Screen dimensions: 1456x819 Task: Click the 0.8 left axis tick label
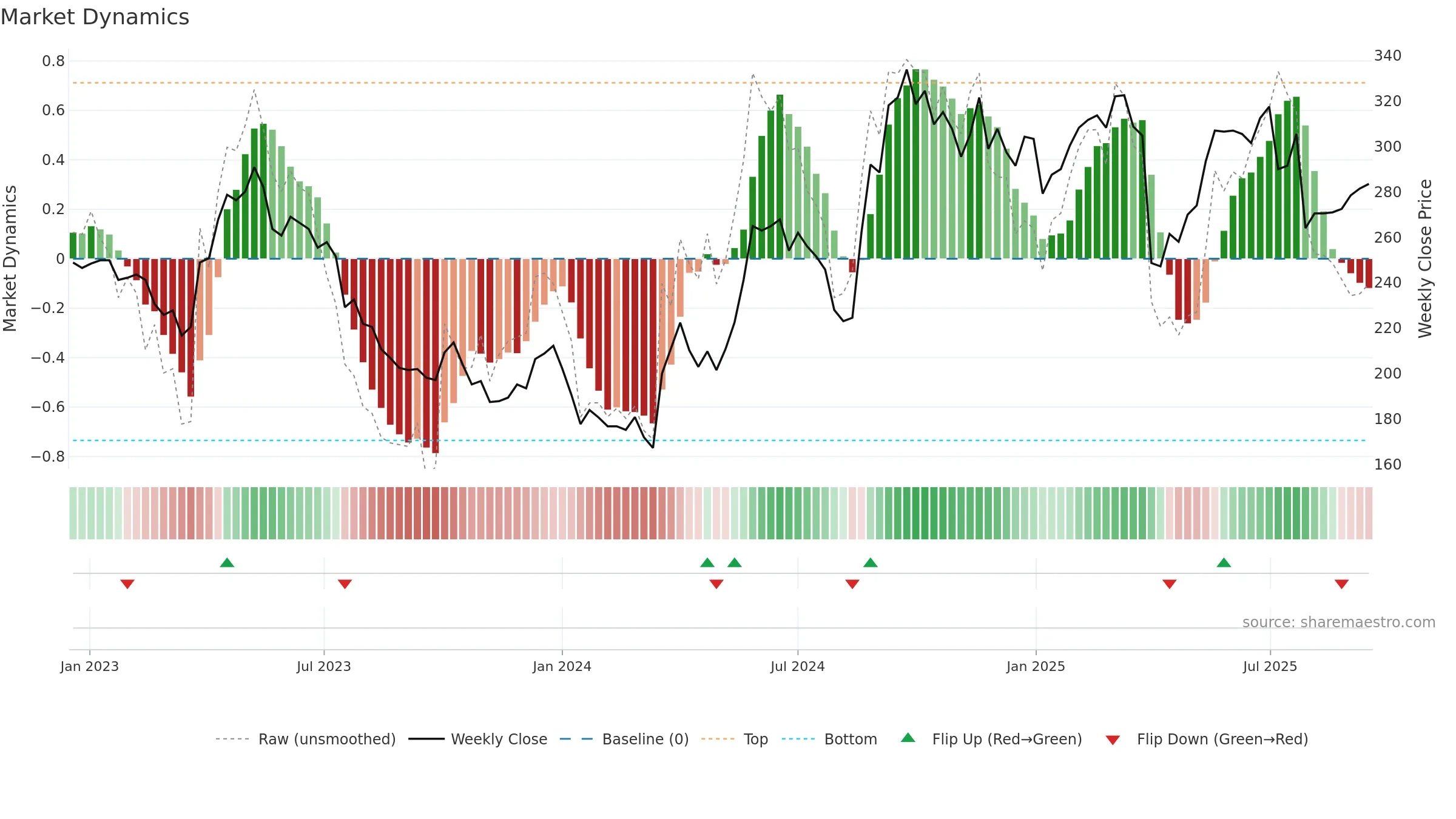pyautogui.click(x=53, y=61)
